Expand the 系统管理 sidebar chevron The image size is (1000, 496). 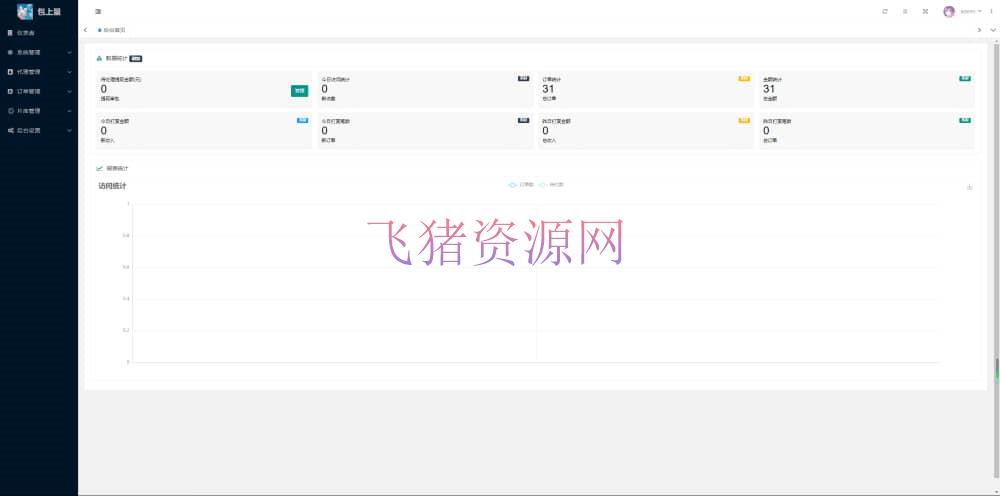click(70, 52)
